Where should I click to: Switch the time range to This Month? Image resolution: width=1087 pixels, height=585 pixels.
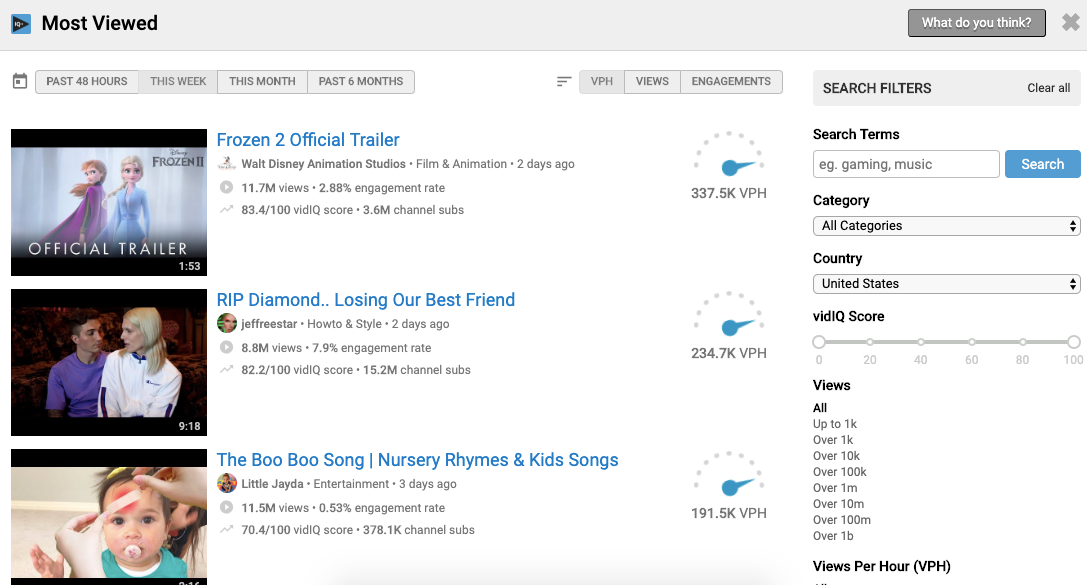[262, 82]
